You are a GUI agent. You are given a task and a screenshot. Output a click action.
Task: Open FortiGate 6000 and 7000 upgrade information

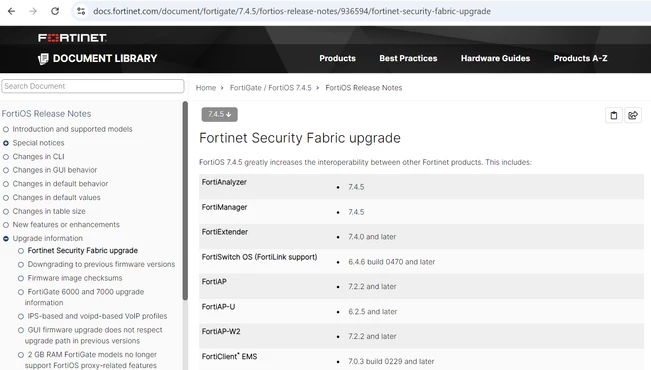pos(84,297)
